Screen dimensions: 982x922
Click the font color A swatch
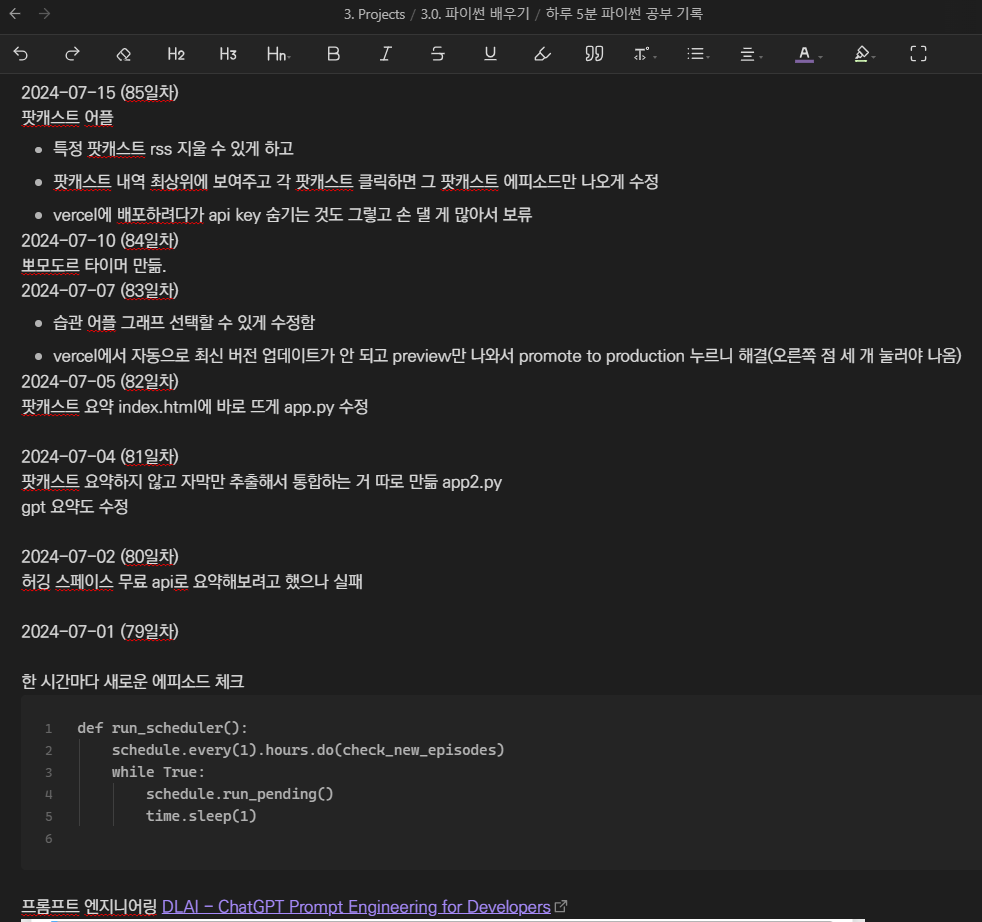click(805, 54)
